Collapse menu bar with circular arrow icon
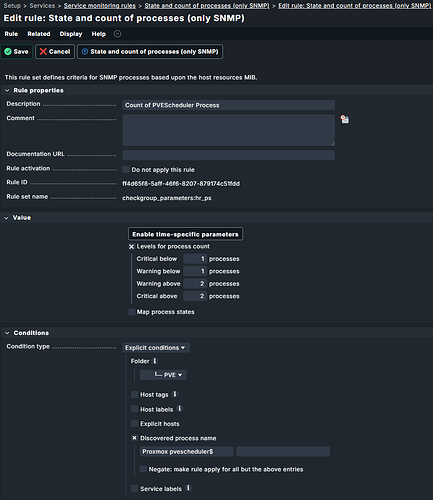The width and height of the screenshot is (433, 500). (x=117, y=34)
